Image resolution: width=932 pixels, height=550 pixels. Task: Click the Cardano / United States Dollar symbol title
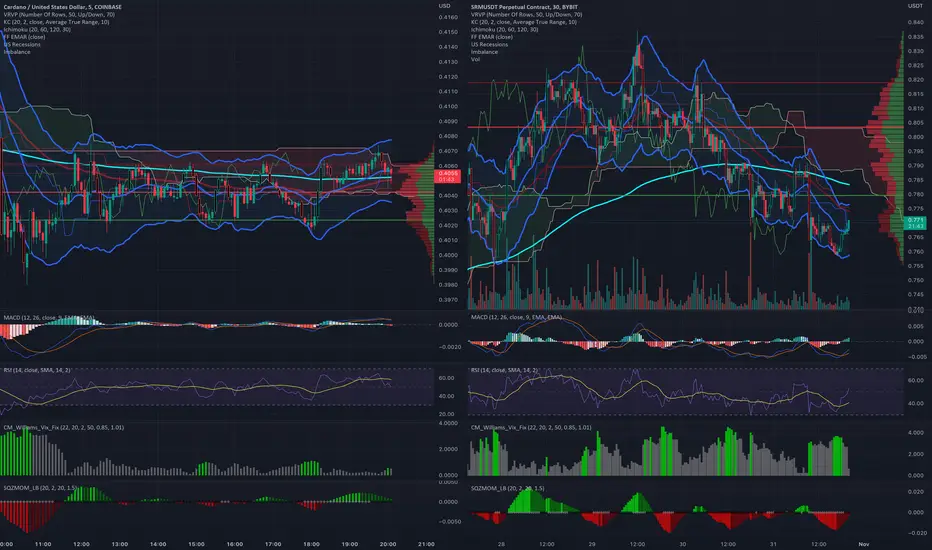(62, 7)
